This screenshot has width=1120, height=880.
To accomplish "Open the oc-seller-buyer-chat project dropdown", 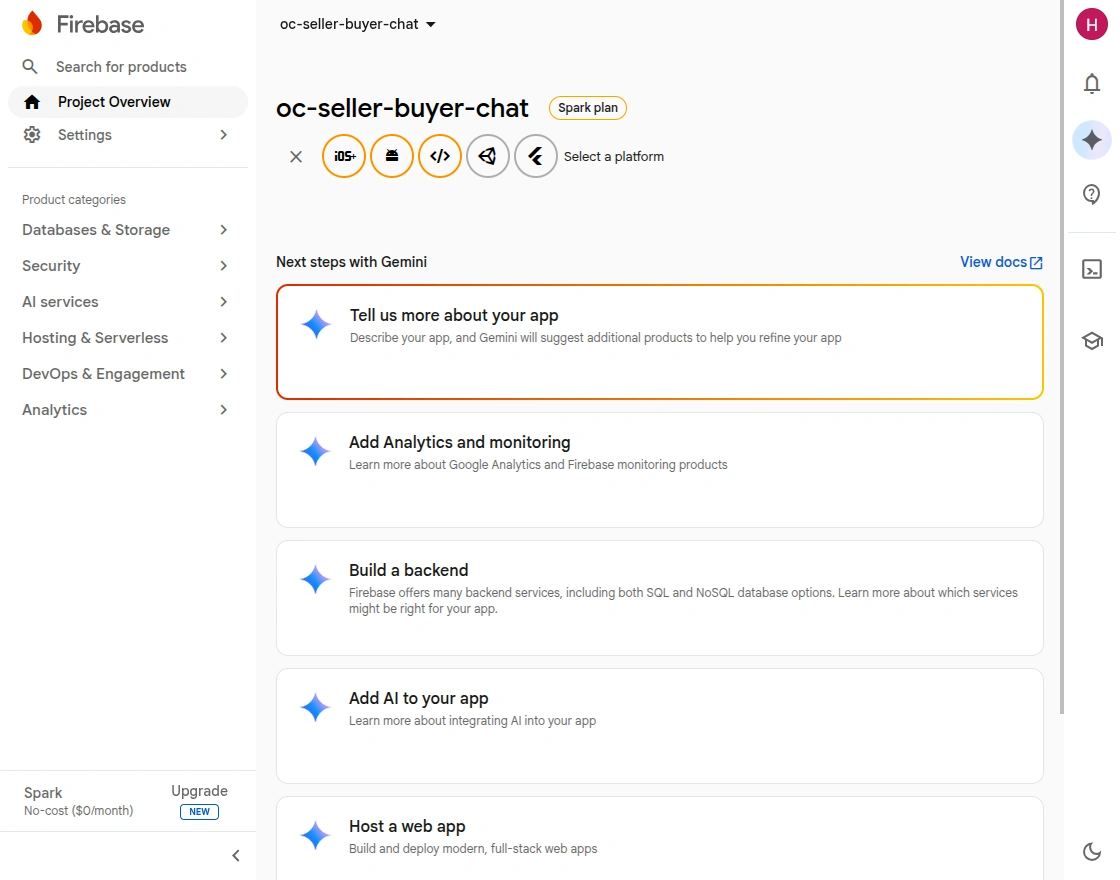I will (x=357, y=24).
